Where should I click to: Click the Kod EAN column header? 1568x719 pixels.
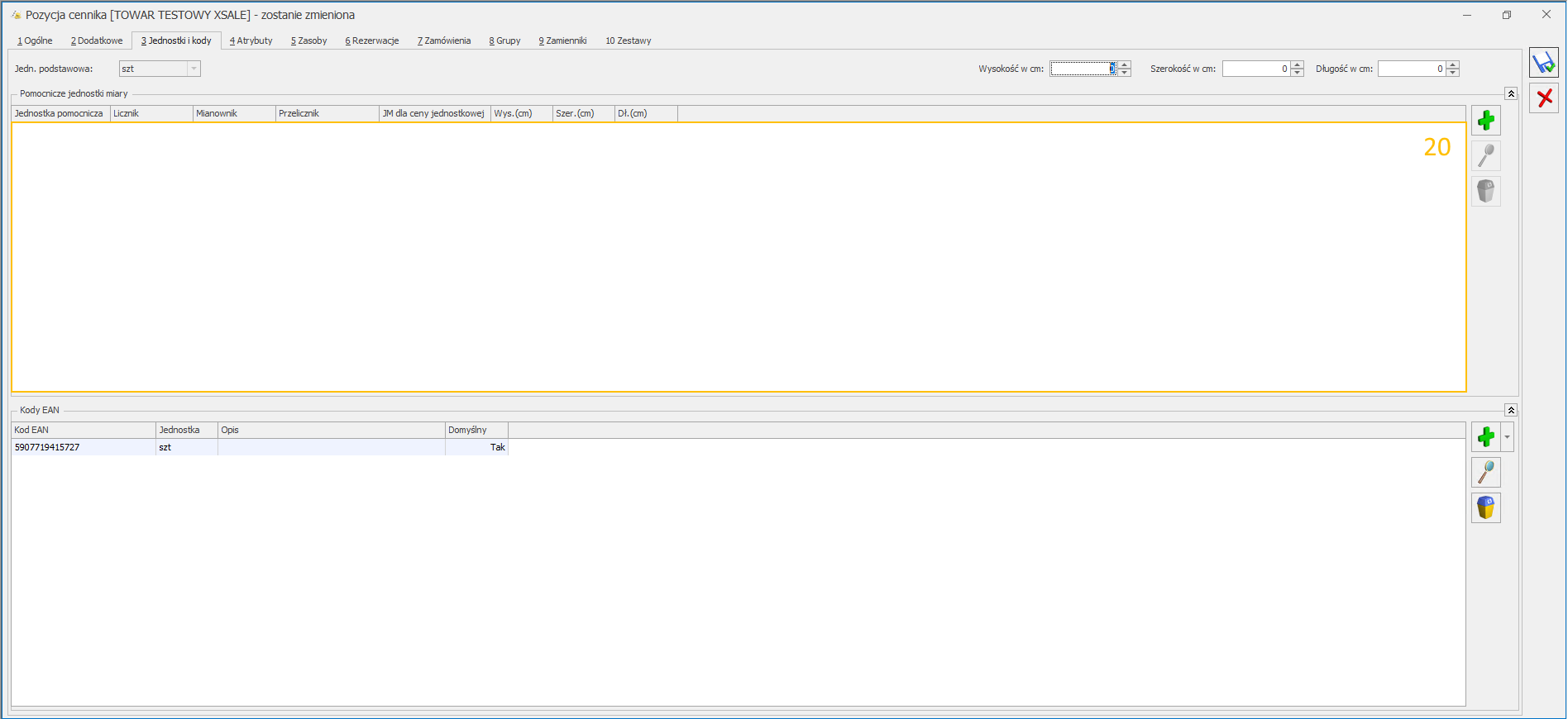click(x=83, y=430)
